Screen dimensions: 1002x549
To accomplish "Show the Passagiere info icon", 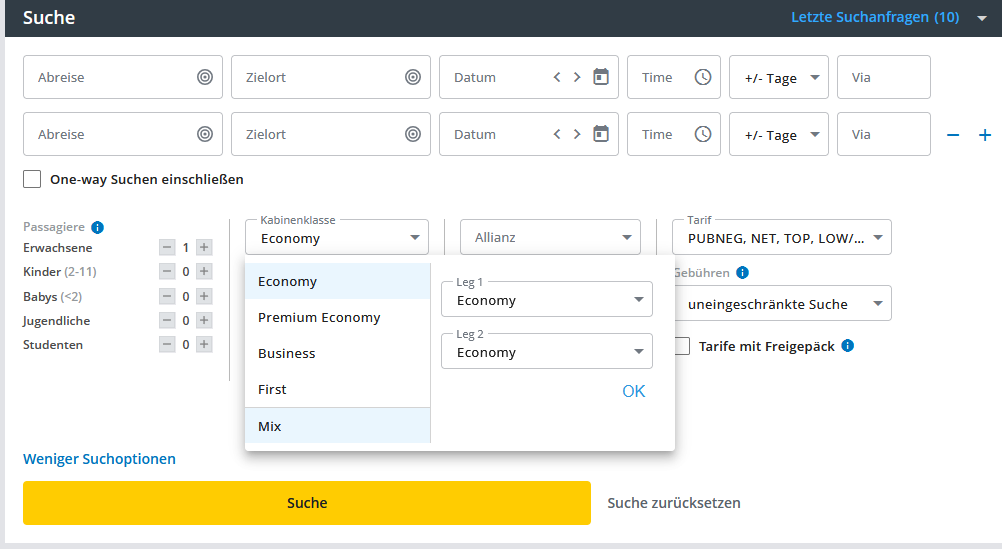I will (97, 227).
